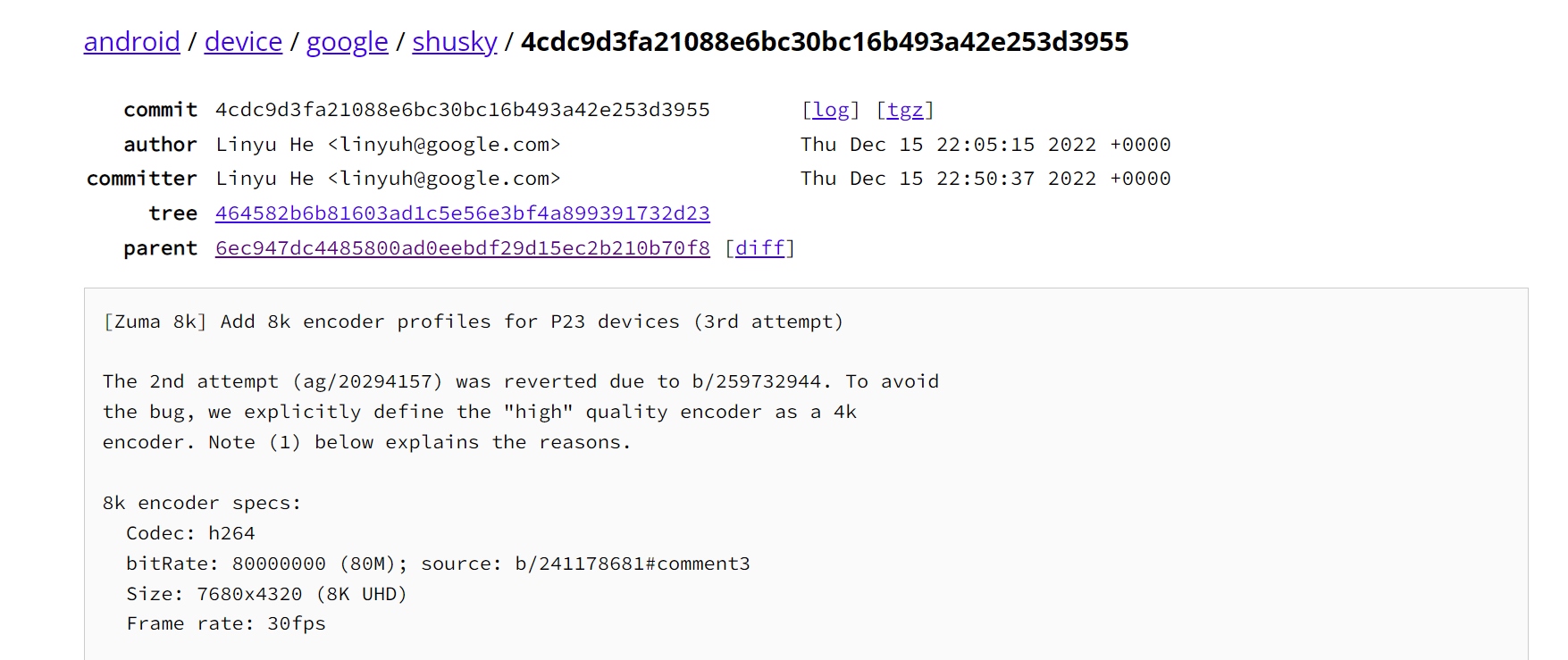View the commit log link
This screenshot has width=1568, height=660.
(x=831, y=110)
